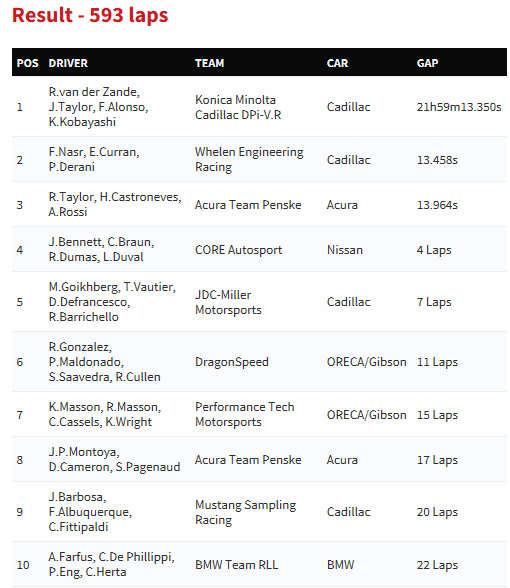
Task: Click the POS column header
Action: pos(27,63)
